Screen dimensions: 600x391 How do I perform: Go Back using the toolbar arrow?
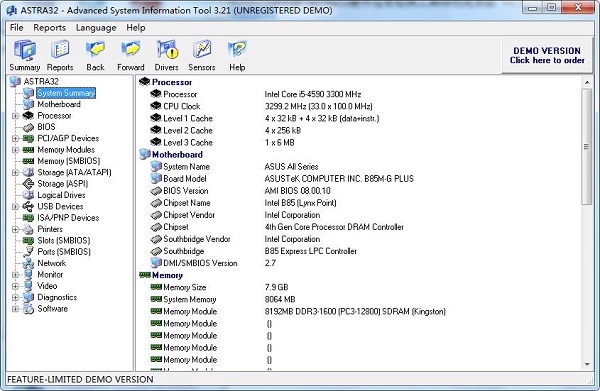[95, 55]
